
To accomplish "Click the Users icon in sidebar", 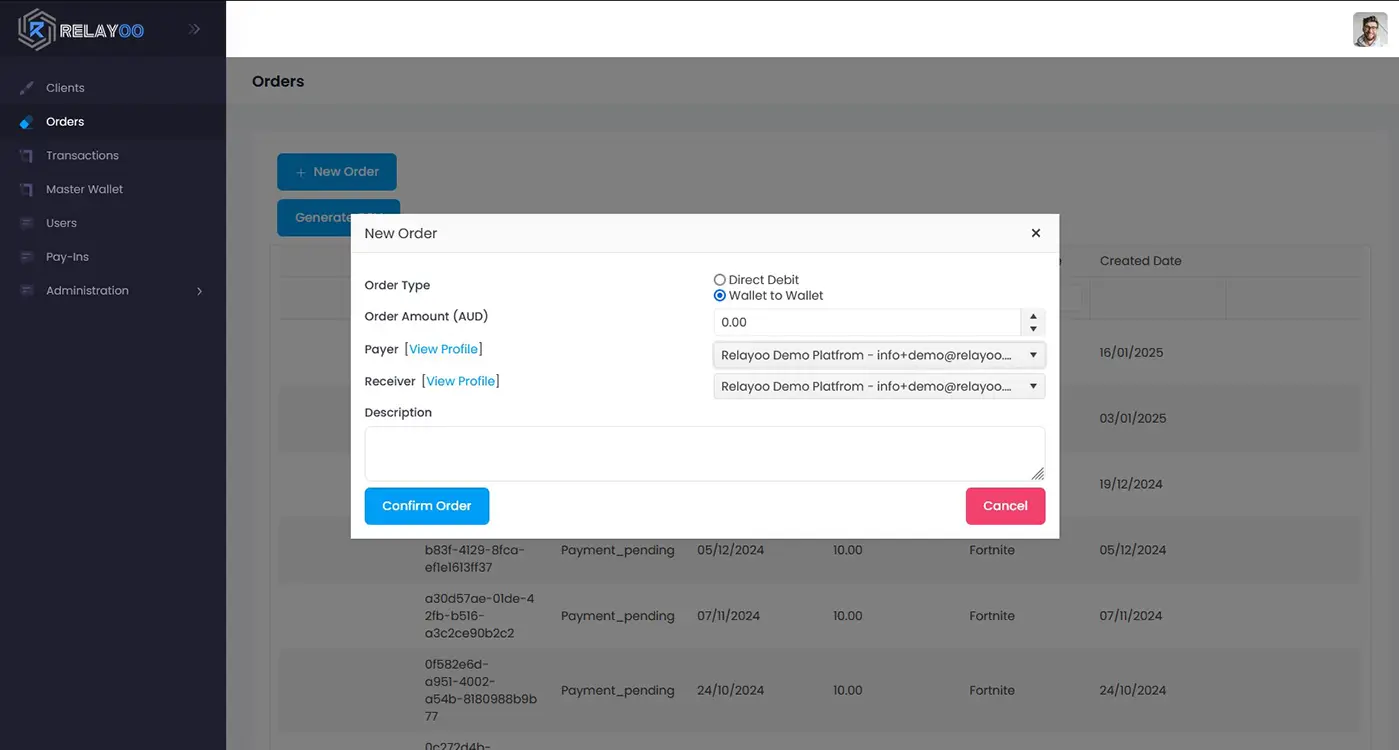I will (27, 223).
